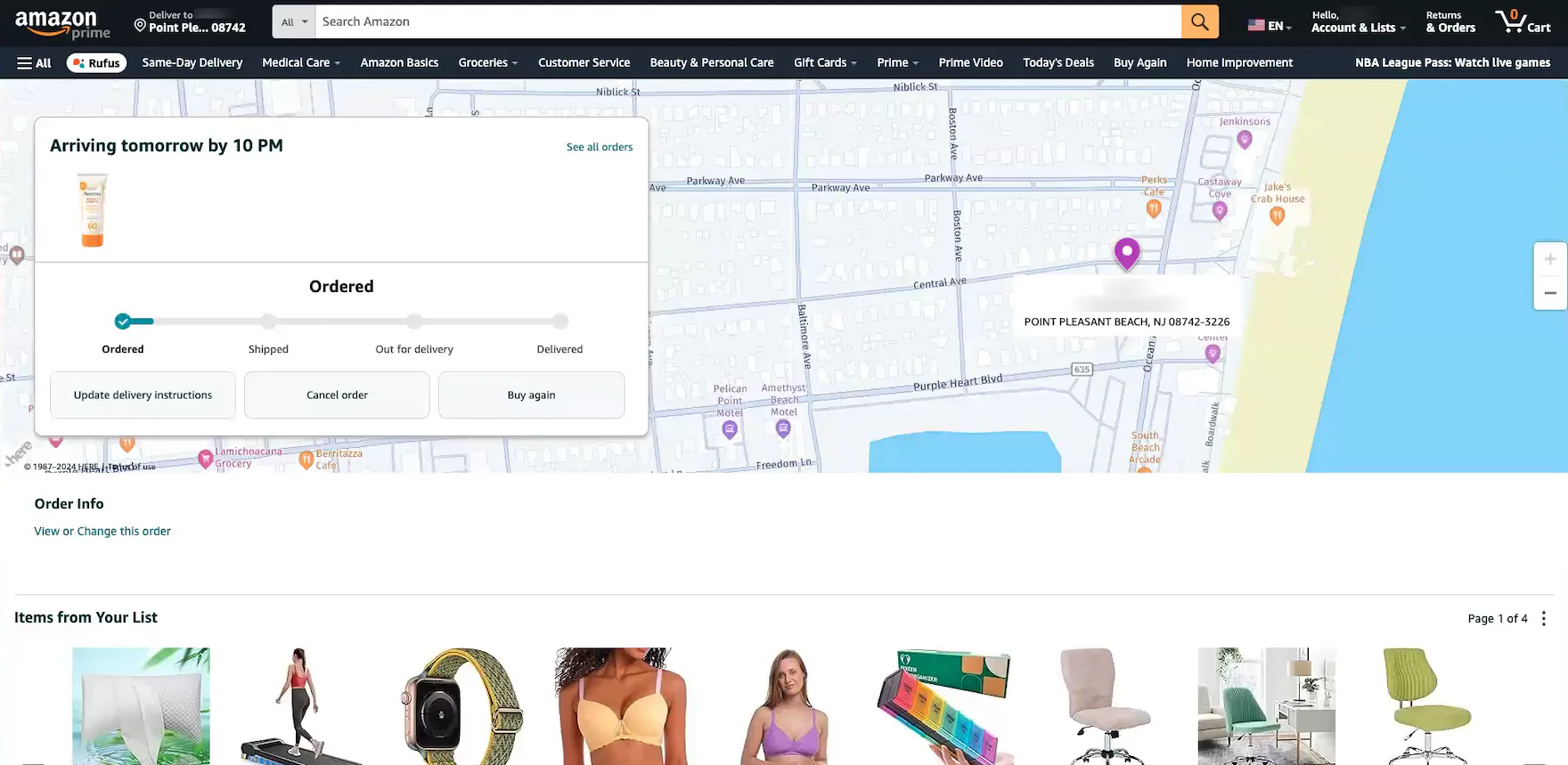Open See all orders link
This screenshot has width=1568, height=765.
(x=600, y=147)
